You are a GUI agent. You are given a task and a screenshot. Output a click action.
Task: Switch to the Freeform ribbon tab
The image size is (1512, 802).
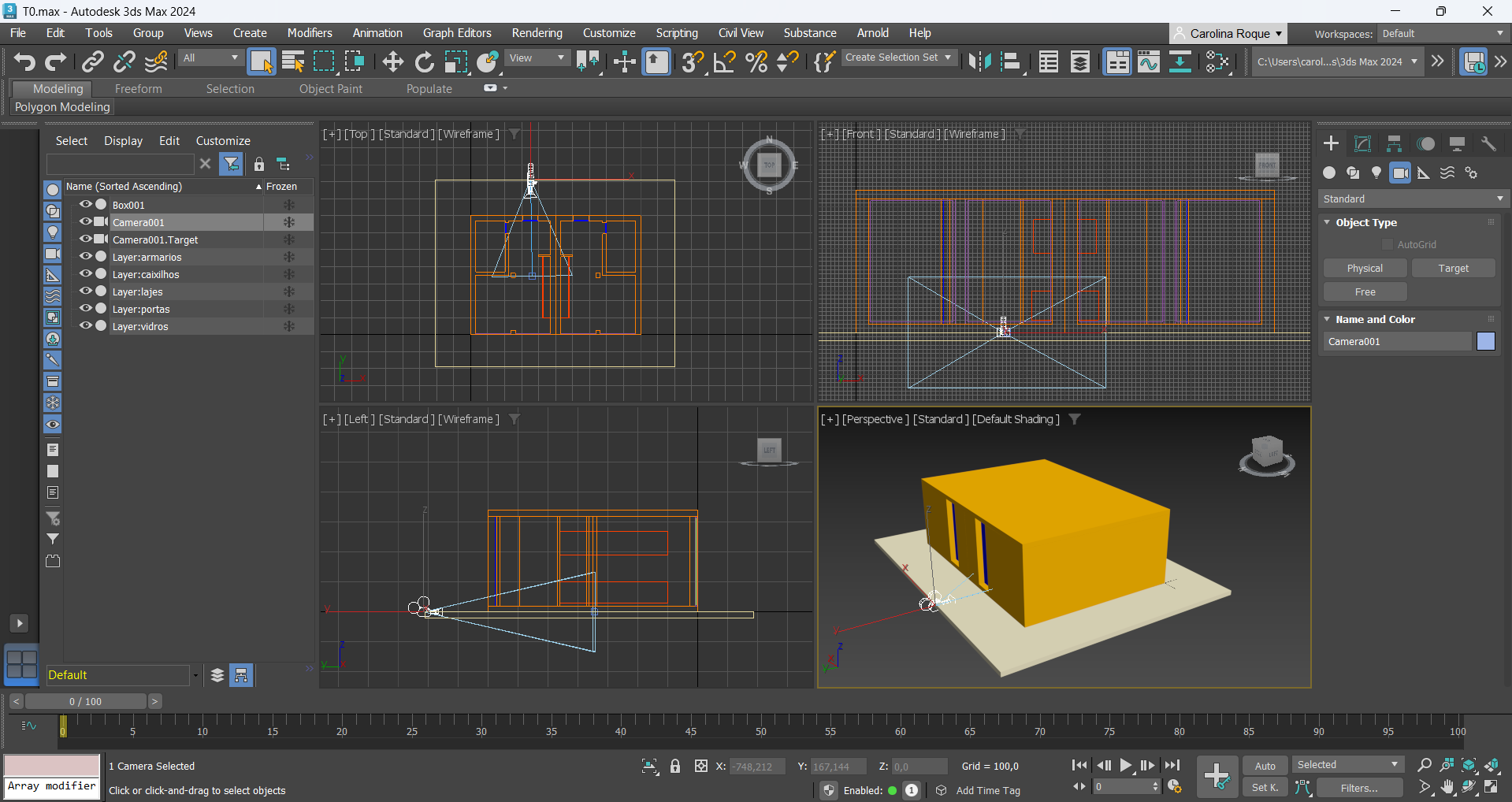pos(138,89)
